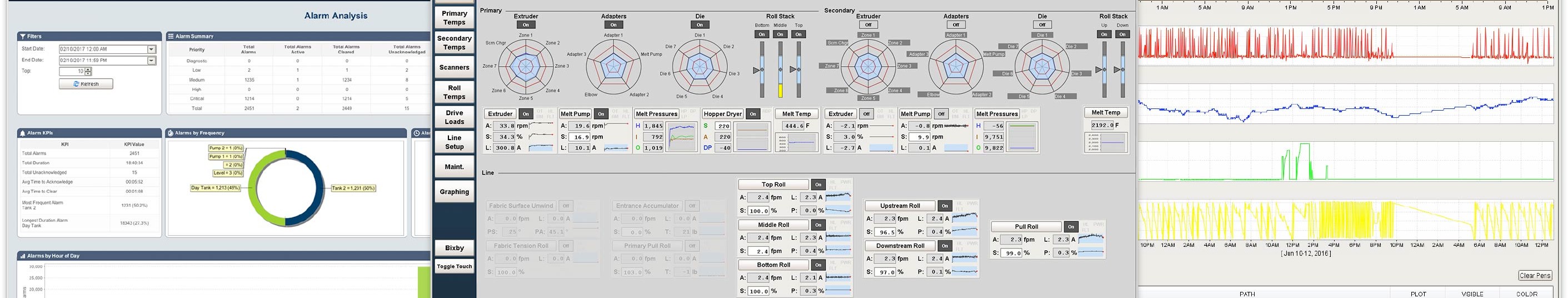The width and height of the screenshot is (1568, 298).
Task: Click the Secondary Melt Pressures trend thumbnail
Action: click(1022, 137)
